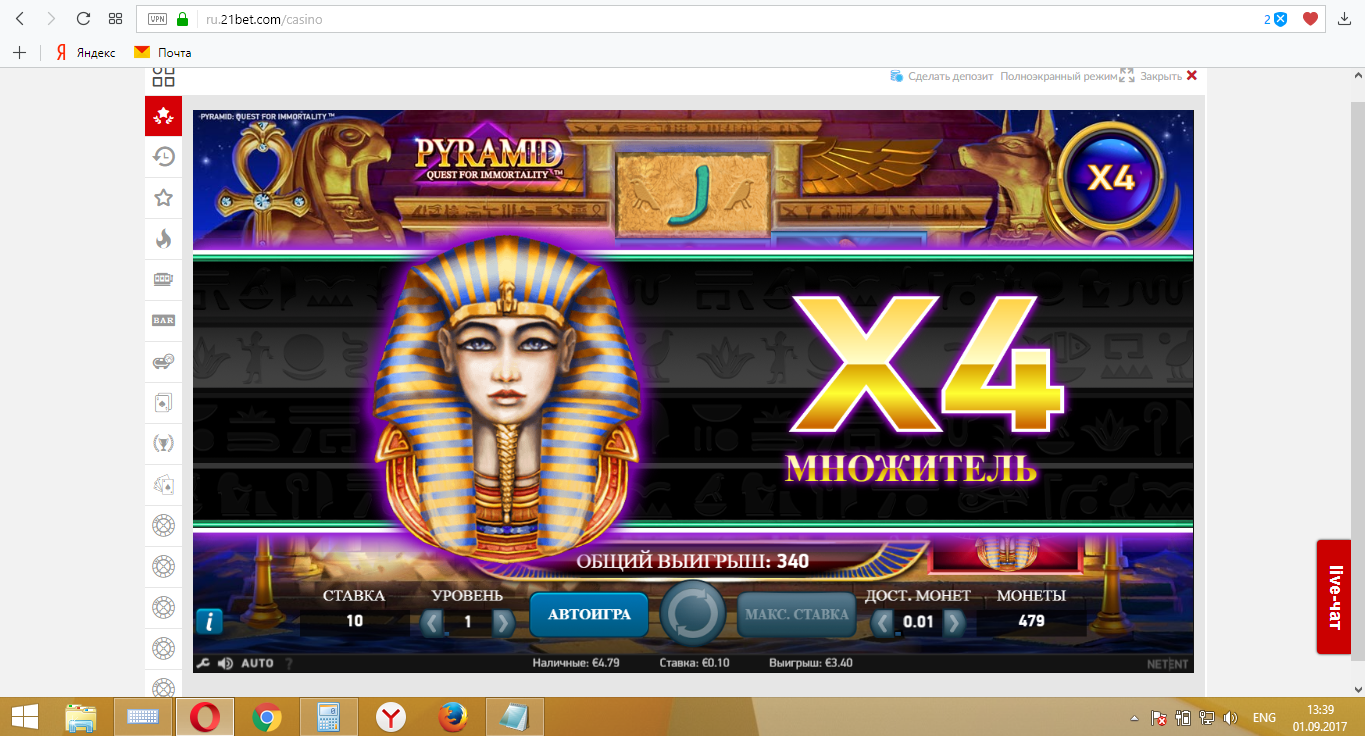
Task: Open the on-screen keyboard taskbar icon
Action: (144, 717)
